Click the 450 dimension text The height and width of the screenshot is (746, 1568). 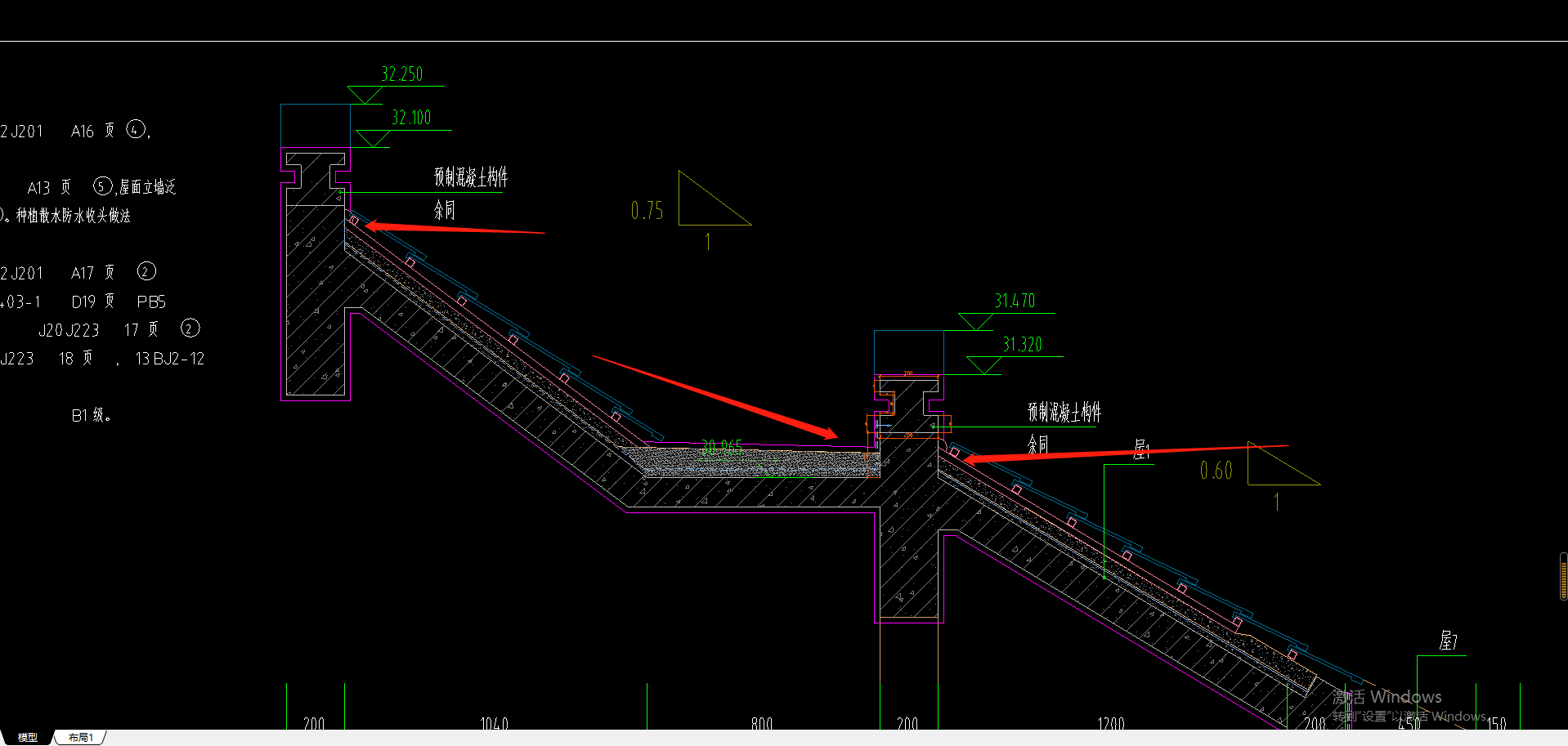(x=1409, y=723)
